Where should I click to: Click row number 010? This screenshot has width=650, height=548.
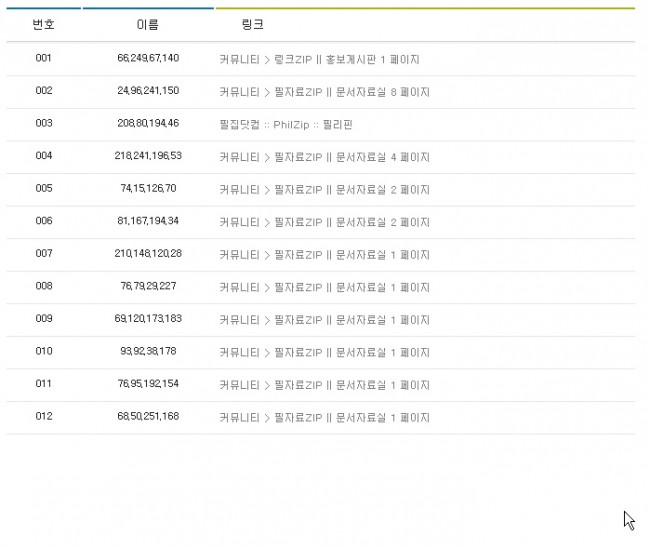[x=44, y=351]
